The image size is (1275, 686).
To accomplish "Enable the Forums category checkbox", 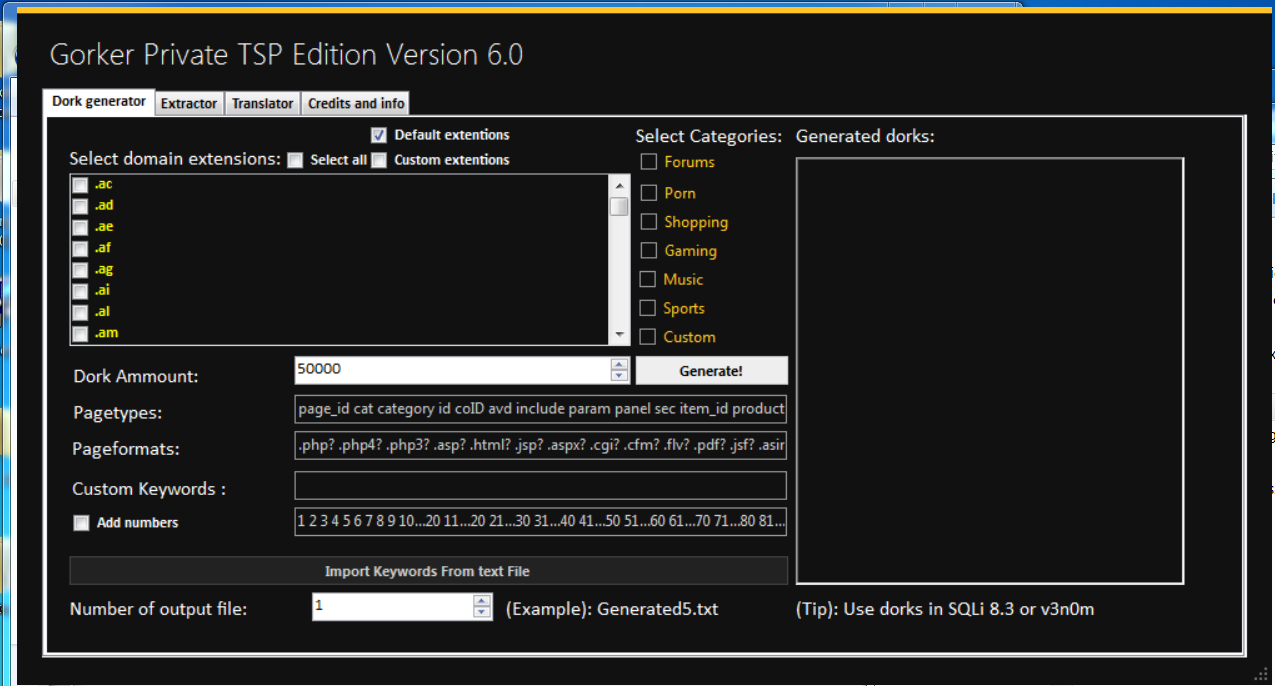I will click(x=649, y=162).
